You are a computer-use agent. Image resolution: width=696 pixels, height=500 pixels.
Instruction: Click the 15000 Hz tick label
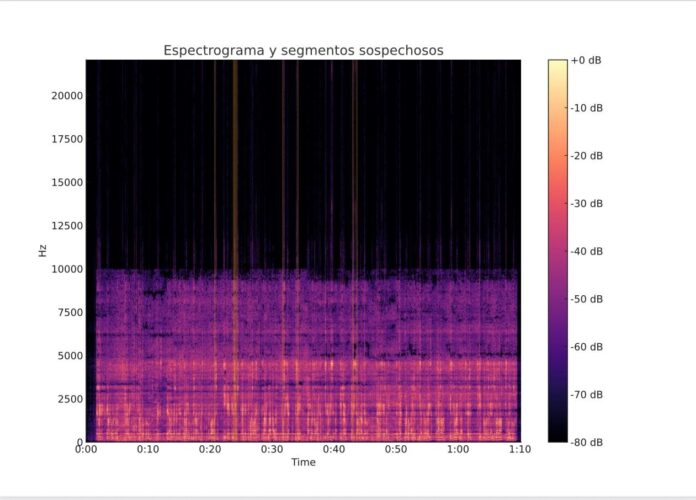click(x=64, y=182)
